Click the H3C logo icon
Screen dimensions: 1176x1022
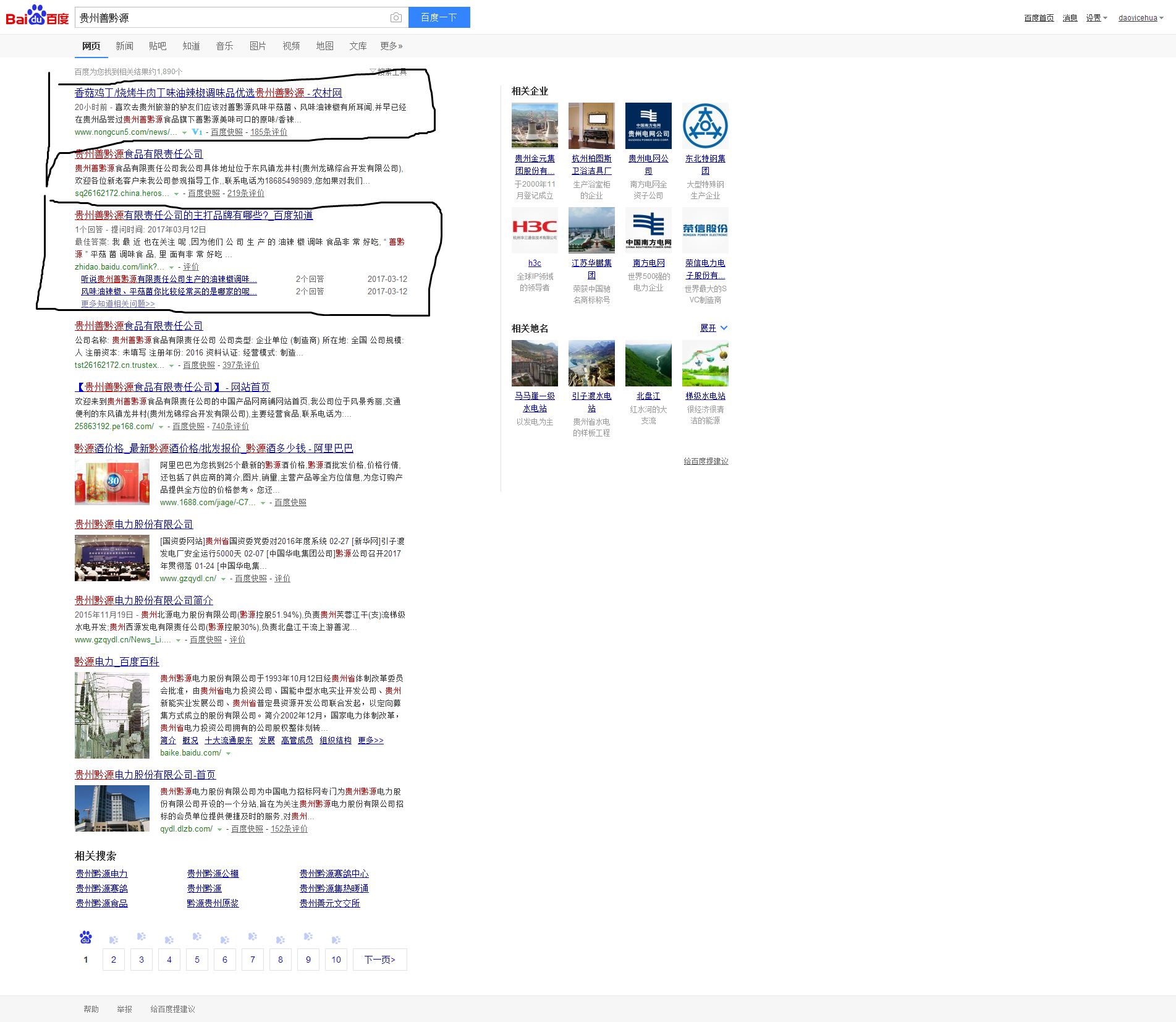(x=535, y=230)
